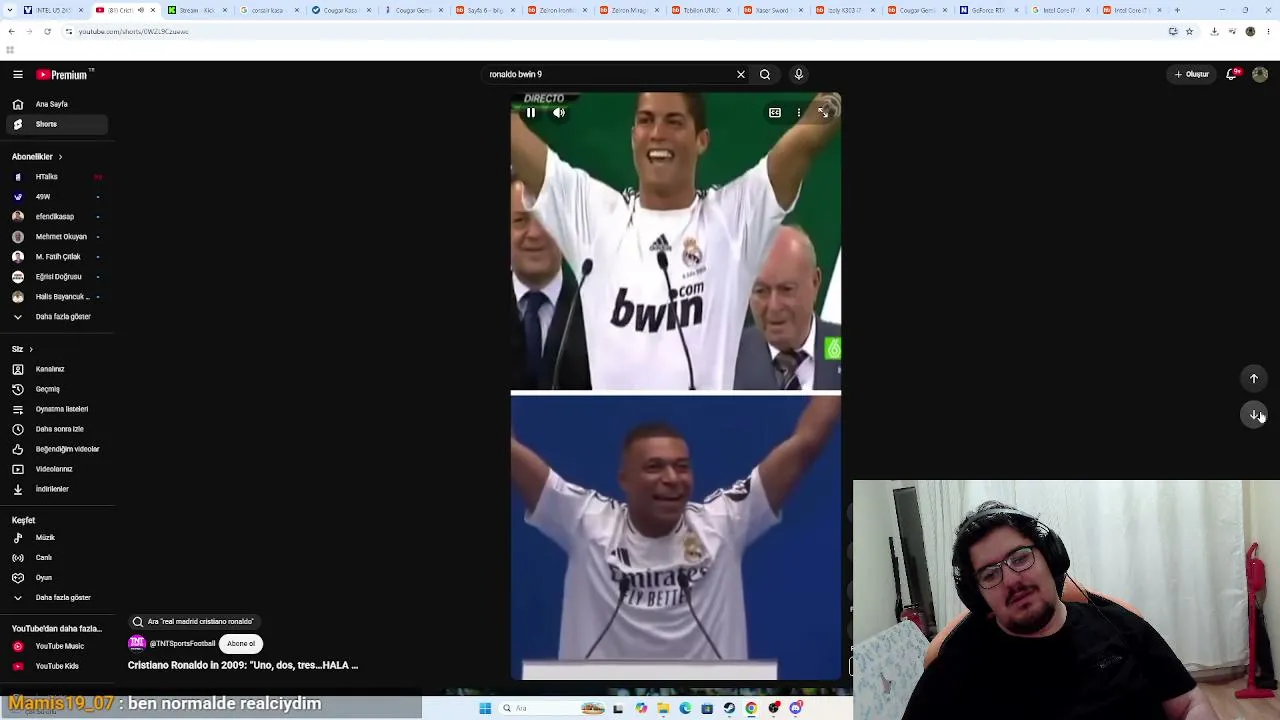Go to the previous Short
1280x720 pixels.
[1254, 378]
